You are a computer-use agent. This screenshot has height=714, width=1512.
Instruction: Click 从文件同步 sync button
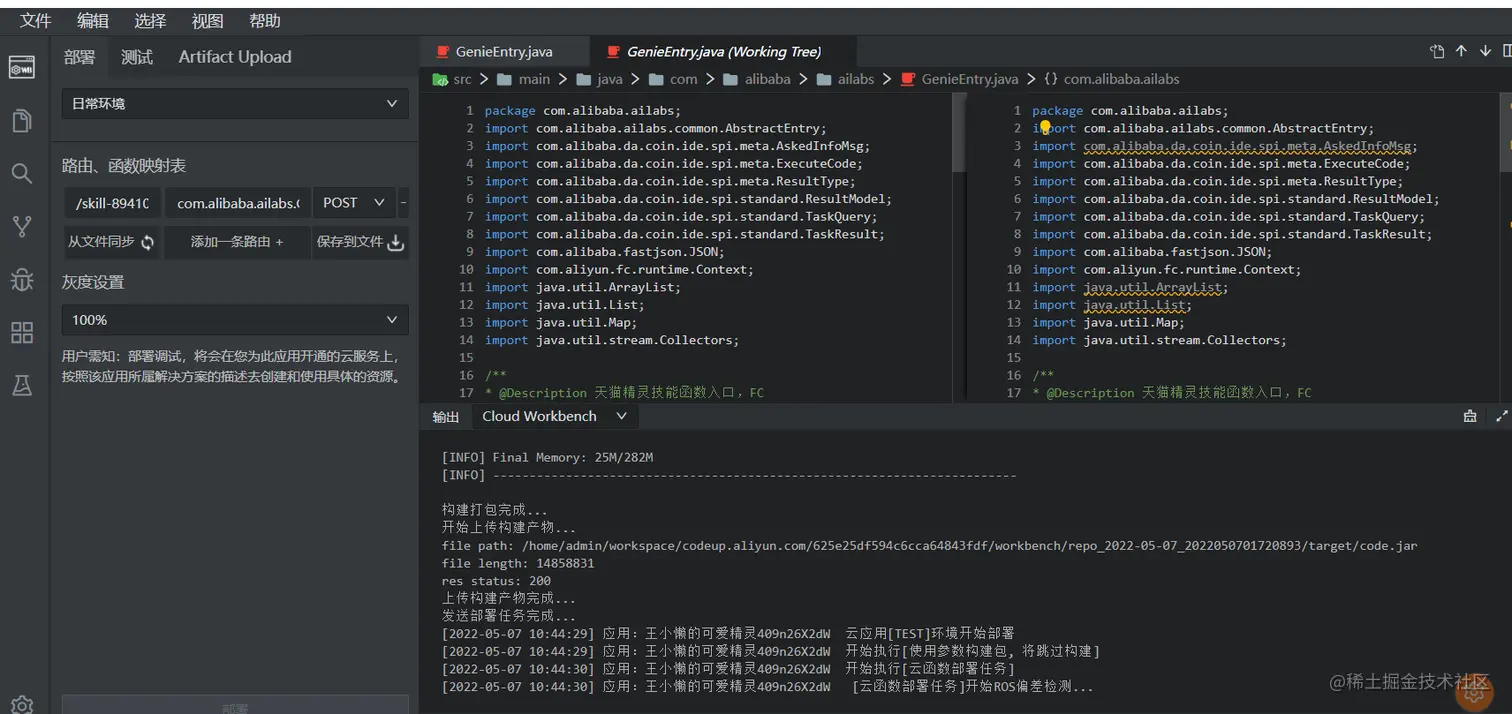click(x=111, y=242)
